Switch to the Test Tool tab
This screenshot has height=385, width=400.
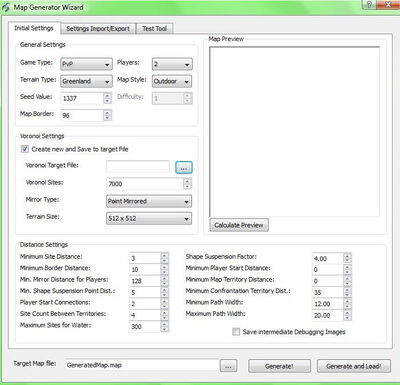point(154,29)
